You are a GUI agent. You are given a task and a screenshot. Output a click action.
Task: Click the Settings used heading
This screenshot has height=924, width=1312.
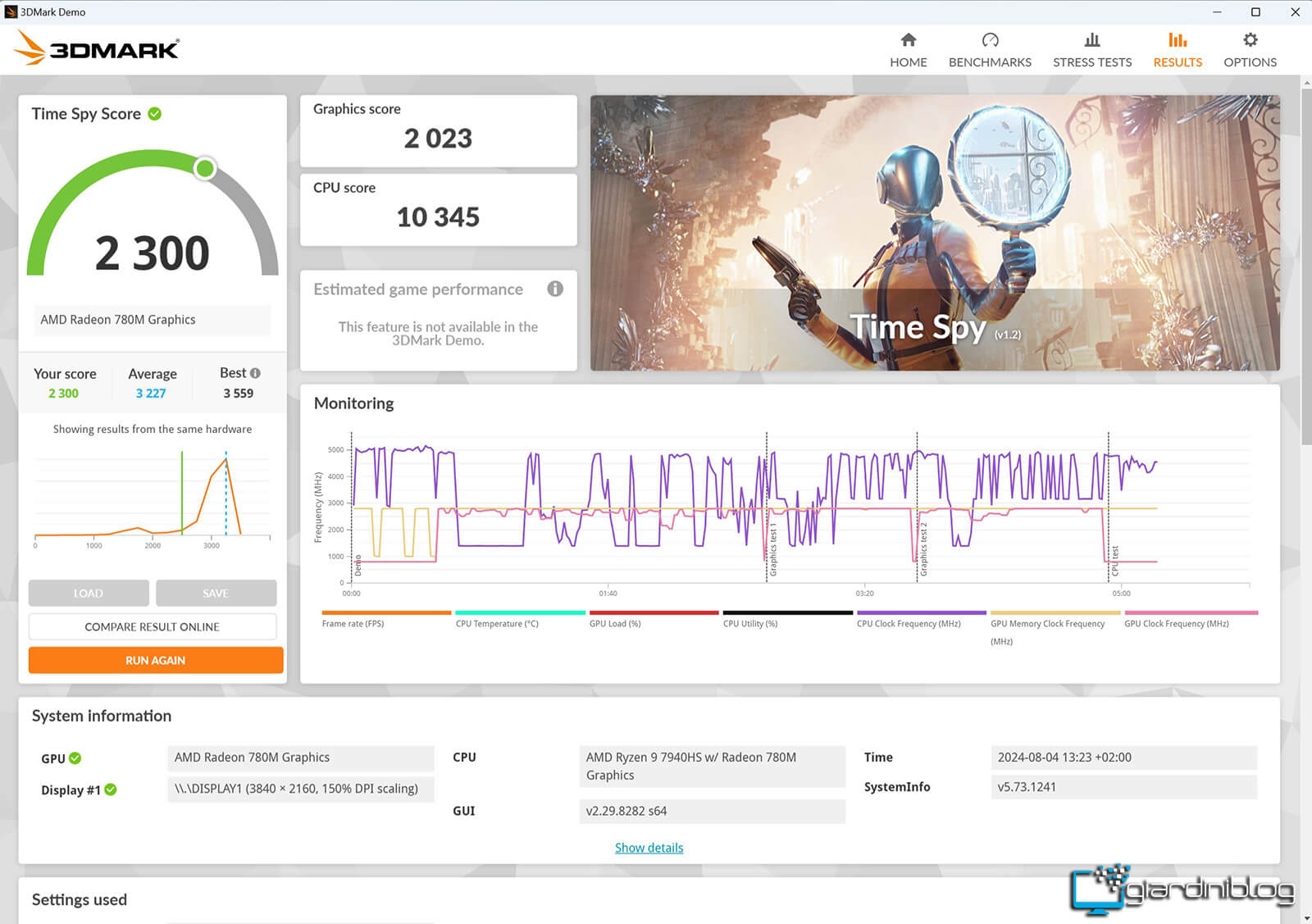tap(80, 899)
